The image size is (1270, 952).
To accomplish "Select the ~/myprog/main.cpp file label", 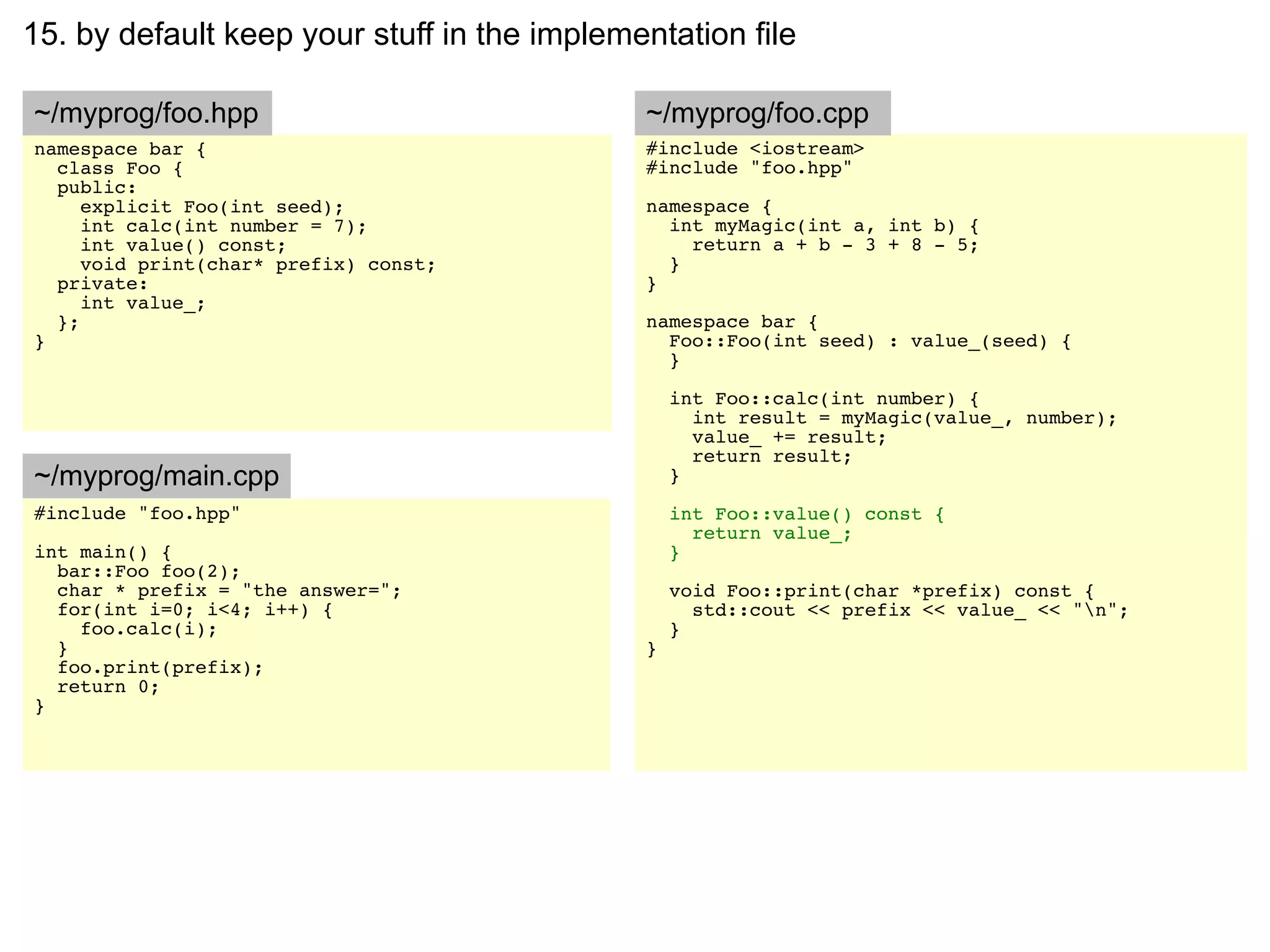I will tap(156, 476).
